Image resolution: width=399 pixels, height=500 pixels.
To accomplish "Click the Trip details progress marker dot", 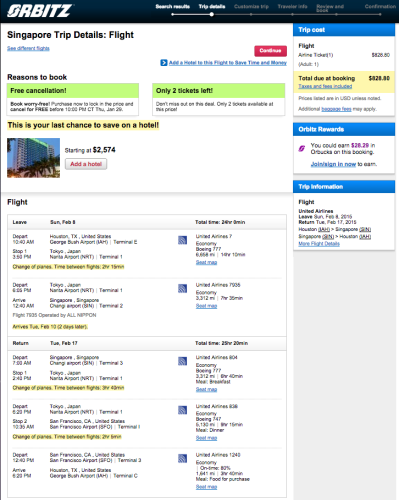I will pyautogui.click(x=212, y=14).
